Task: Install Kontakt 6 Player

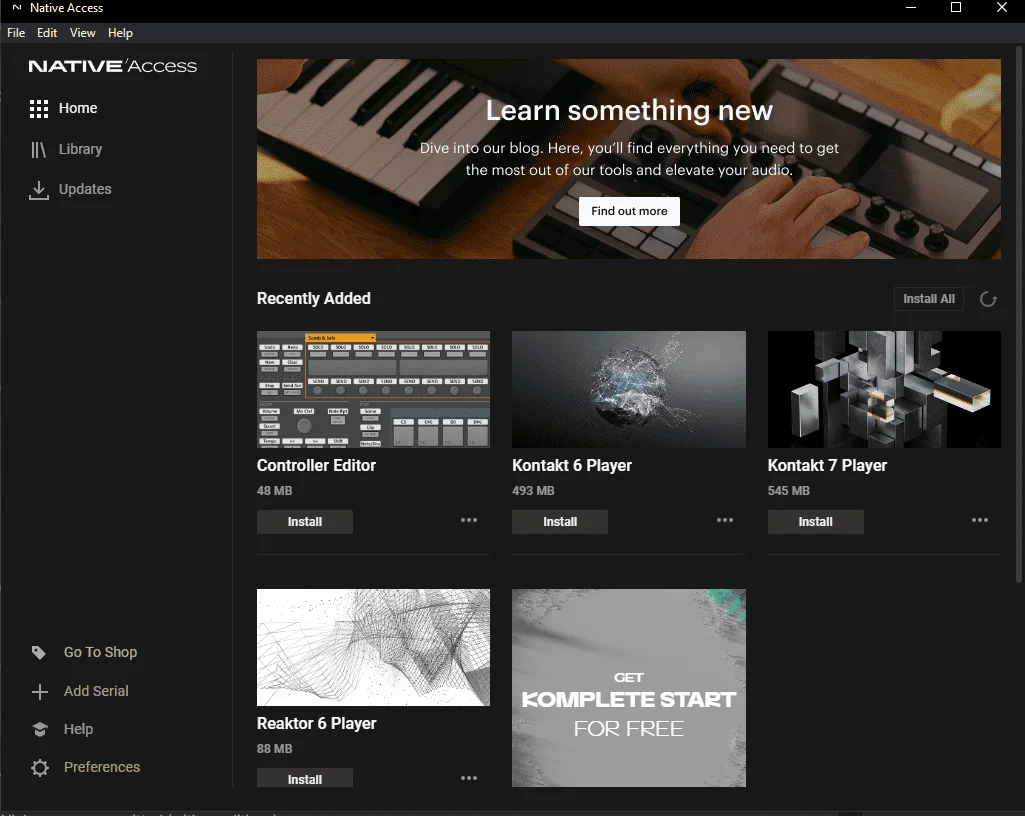Action: pyautogui.click(x=560, y=522)
